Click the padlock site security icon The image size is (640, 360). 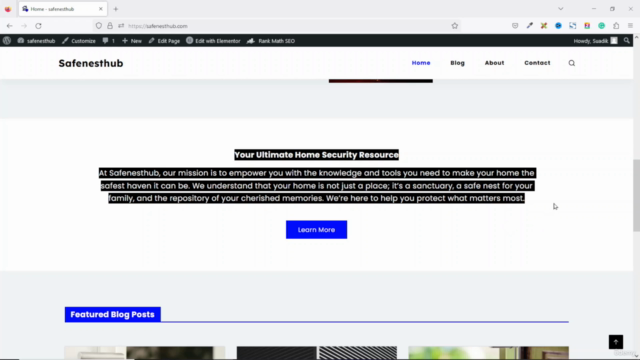pos(110,26)
